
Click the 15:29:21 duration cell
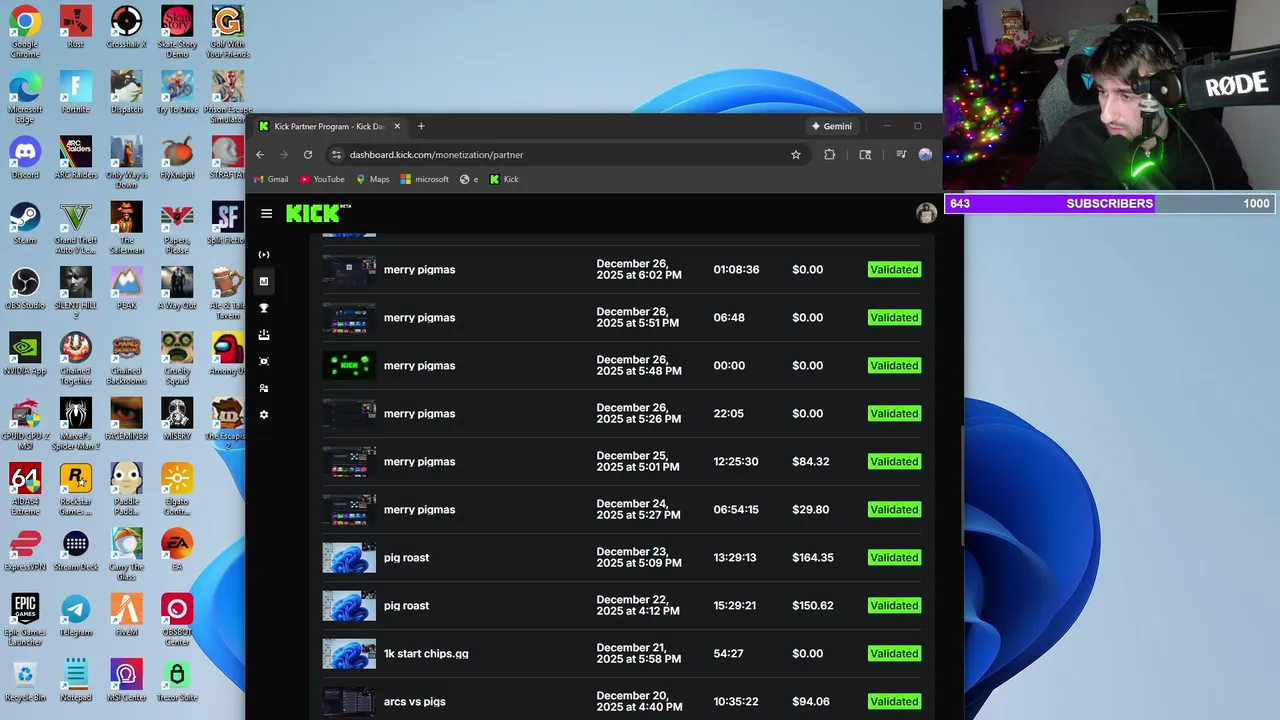pos(735,606)
